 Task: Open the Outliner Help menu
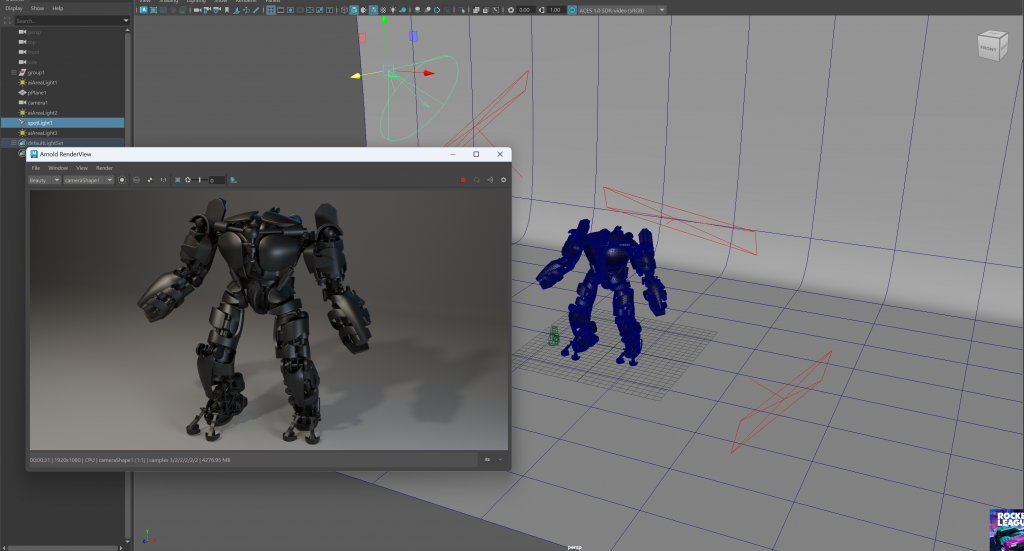click(57, 8)
